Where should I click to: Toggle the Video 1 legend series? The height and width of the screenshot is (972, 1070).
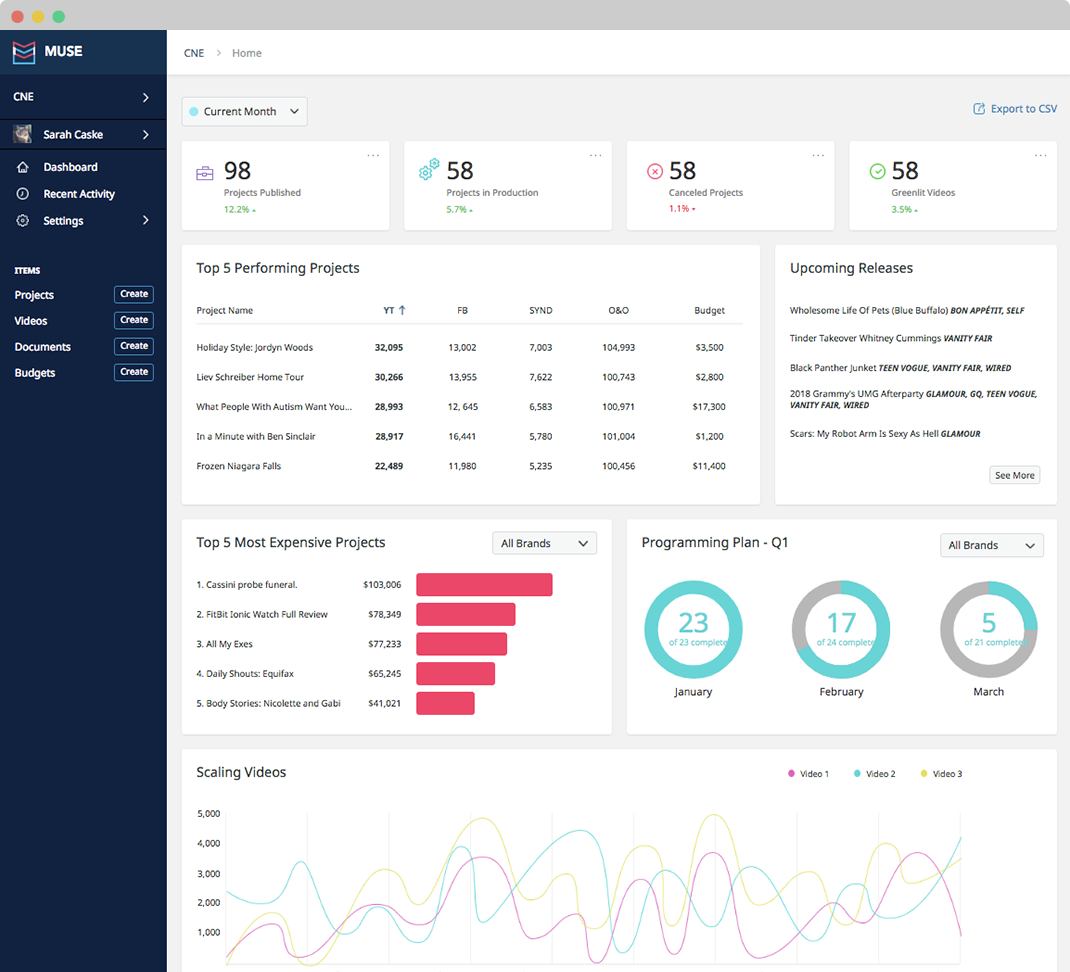coord(809,773)
